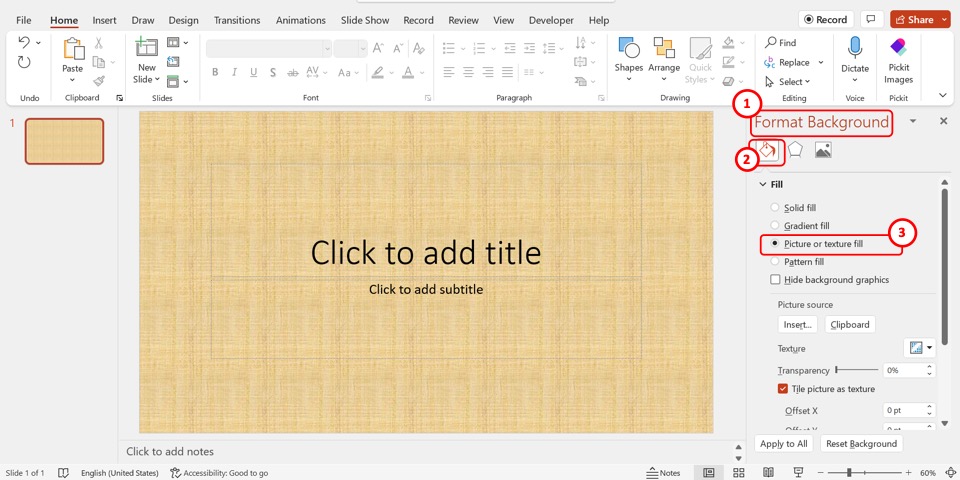Click the Pickit Images icon
The width and height of the screenshot is (960, 480).
coord(899,48)
